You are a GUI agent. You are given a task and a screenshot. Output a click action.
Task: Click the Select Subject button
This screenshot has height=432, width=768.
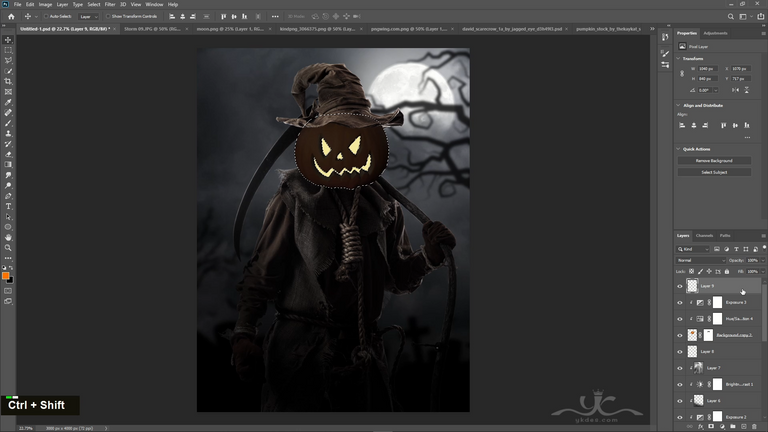tap(714, 172)
